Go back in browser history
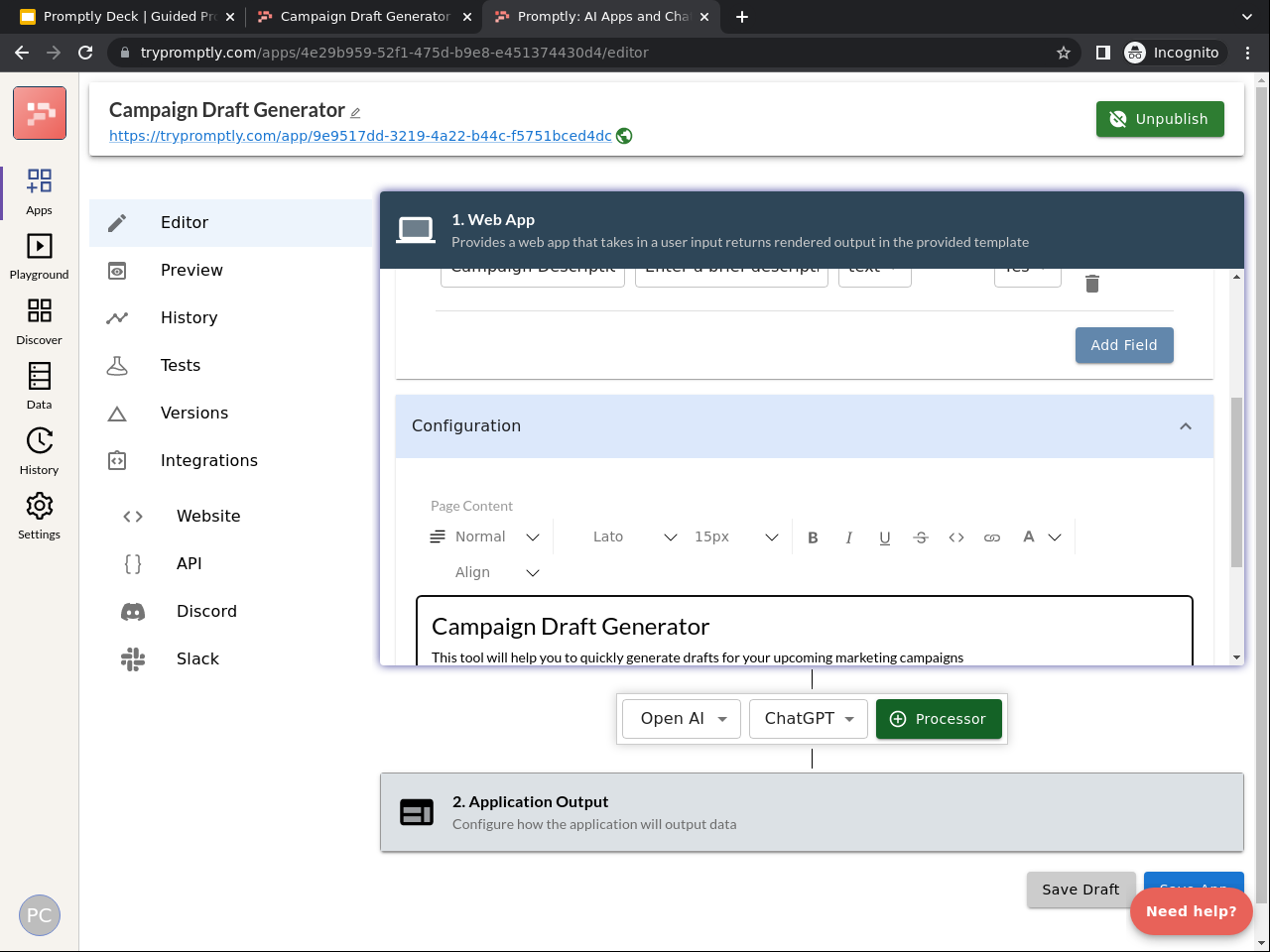Screen dimensions: 1270x952 click(22, 53)
